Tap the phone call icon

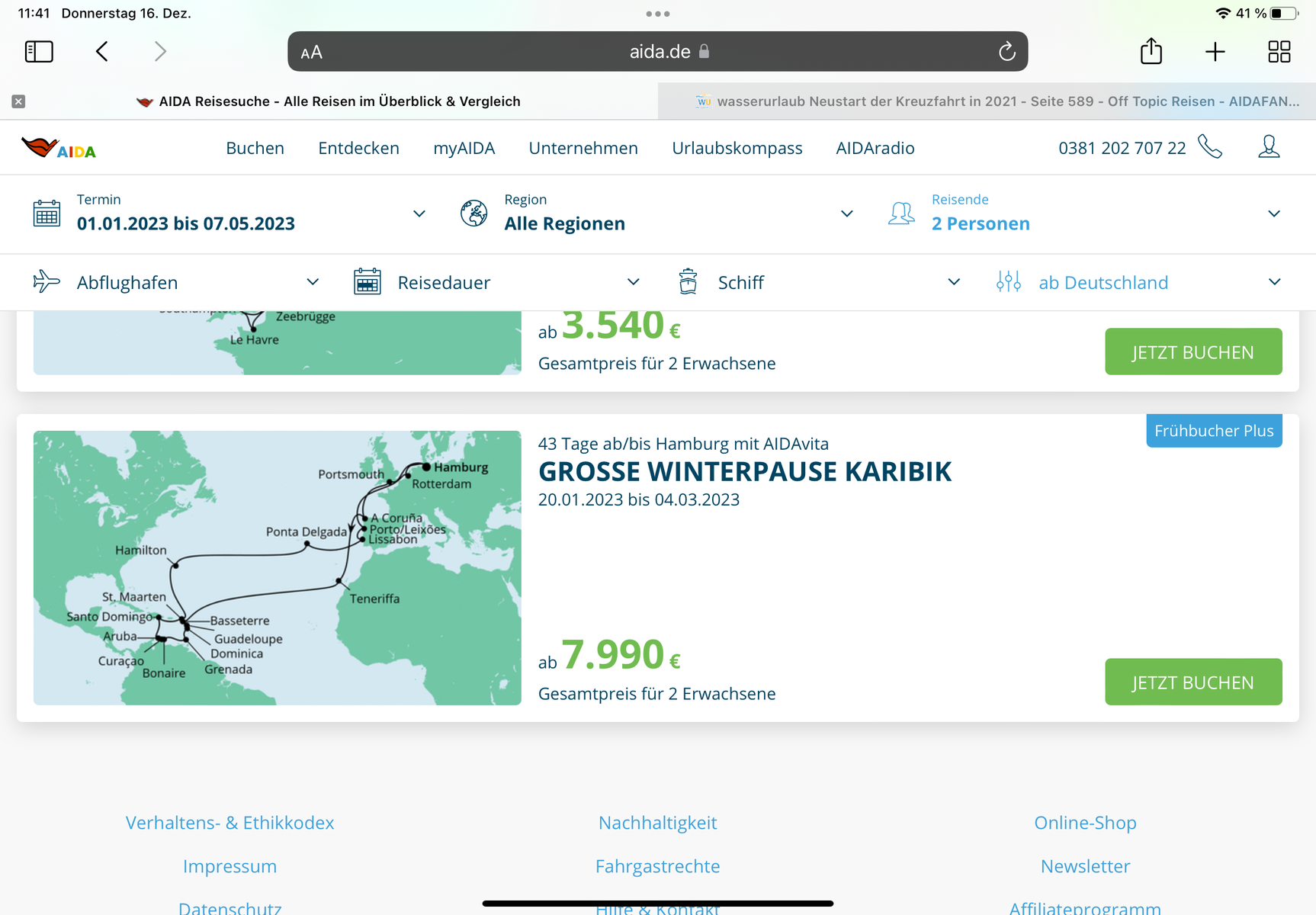coord(1210,147)
